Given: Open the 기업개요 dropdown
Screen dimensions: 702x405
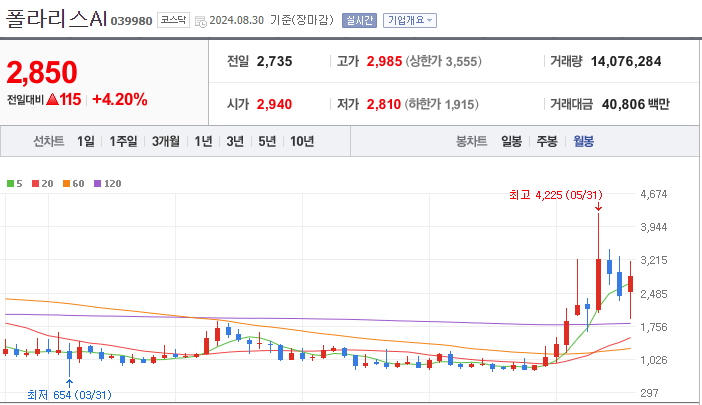Looking at the screenshot, I should point(410,21).
